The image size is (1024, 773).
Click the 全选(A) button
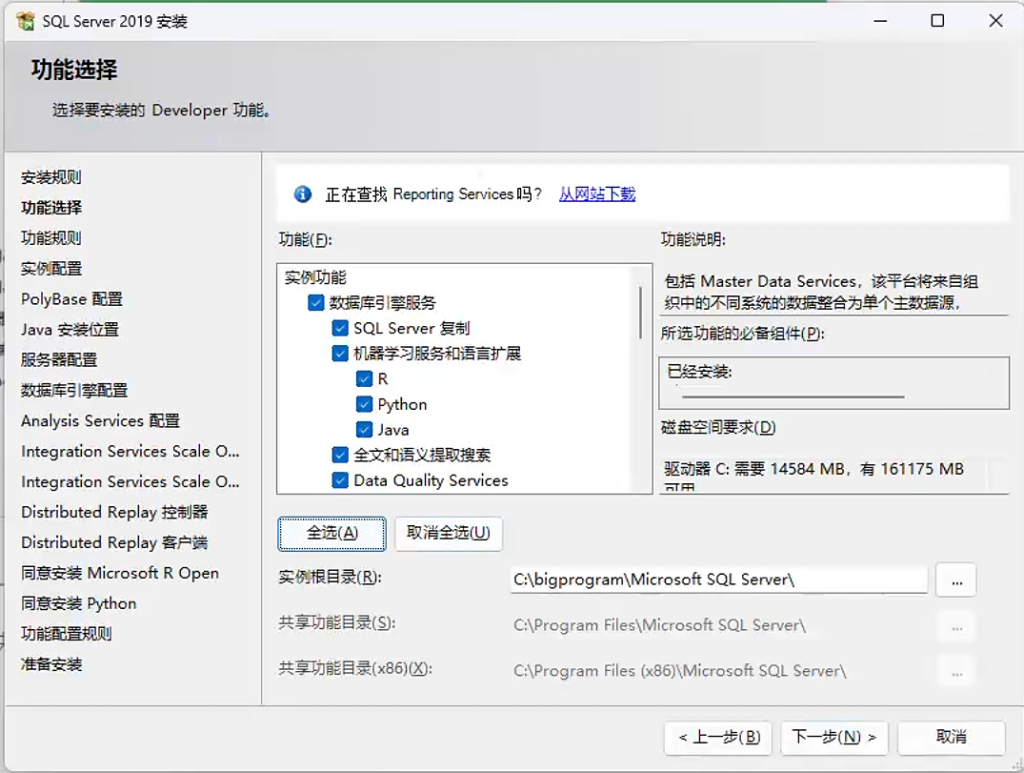(x=332, y=533)
